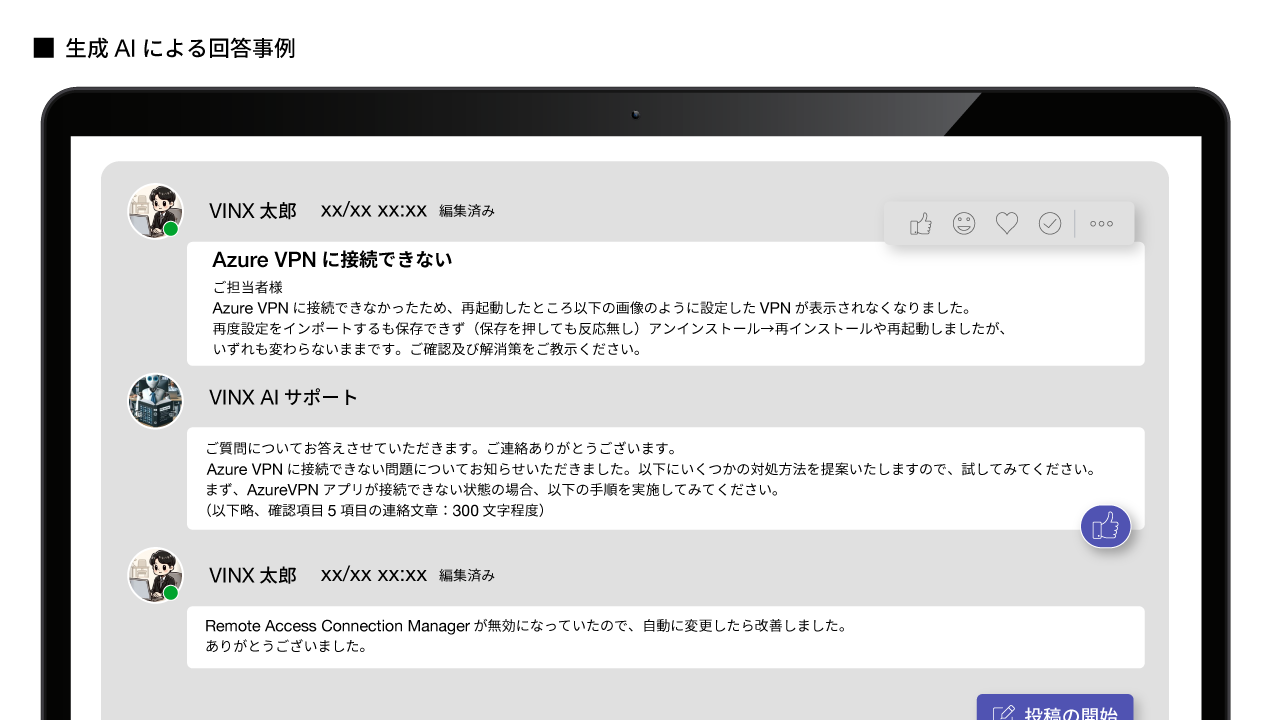Click the first post's xx/xx xx:xx timestamp
Screen dimensions: 1280x720
click(373, 210)
